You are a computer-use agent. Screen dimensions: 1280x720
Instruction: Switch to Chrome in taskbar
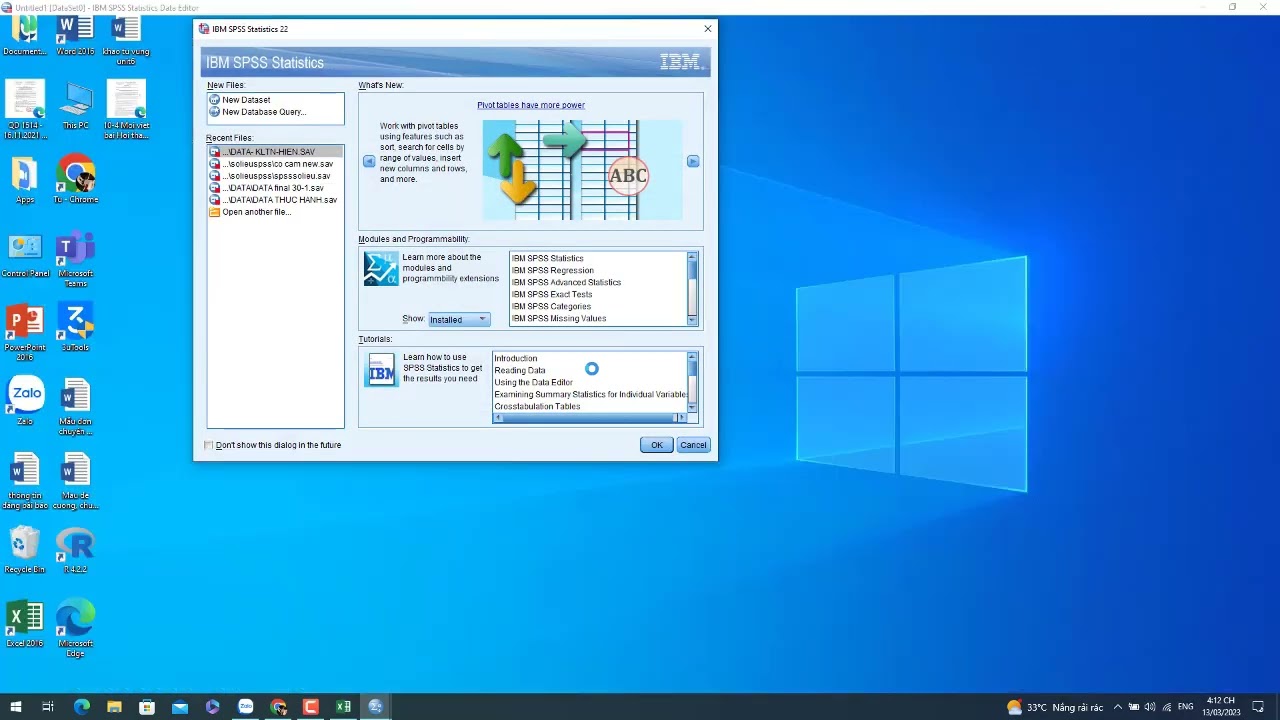point(278,707)
